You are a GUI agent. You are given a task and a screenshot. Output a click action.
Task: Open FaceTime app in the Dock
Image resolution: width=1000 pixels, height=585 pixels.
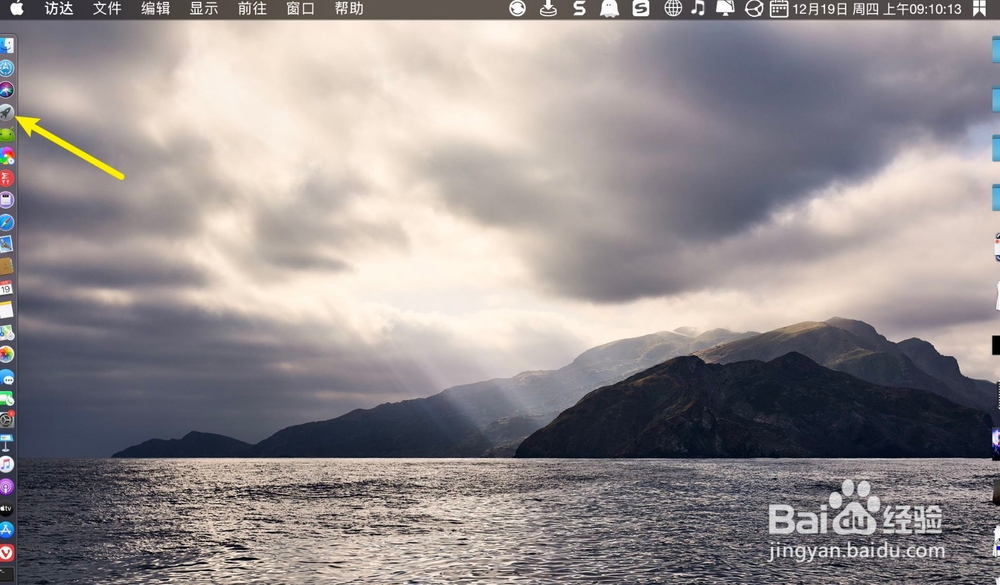tap(6, 399)
